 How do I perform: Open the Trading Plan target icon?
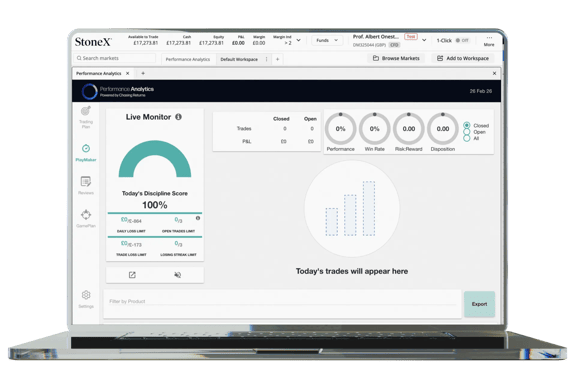86,111
